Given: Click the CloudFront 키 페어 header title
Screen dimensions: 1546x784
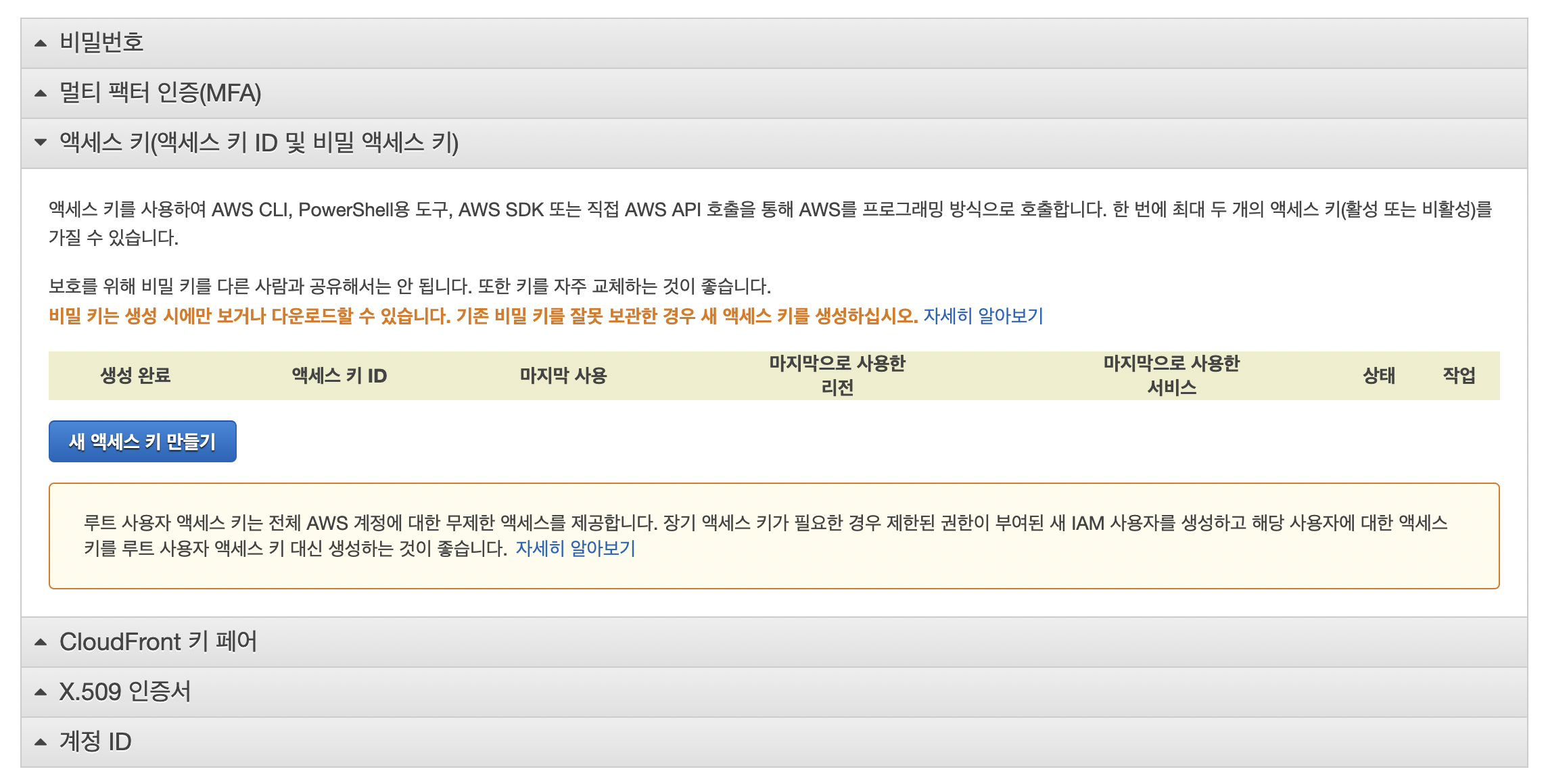Looking at the screenshot, I should point(158,642).
